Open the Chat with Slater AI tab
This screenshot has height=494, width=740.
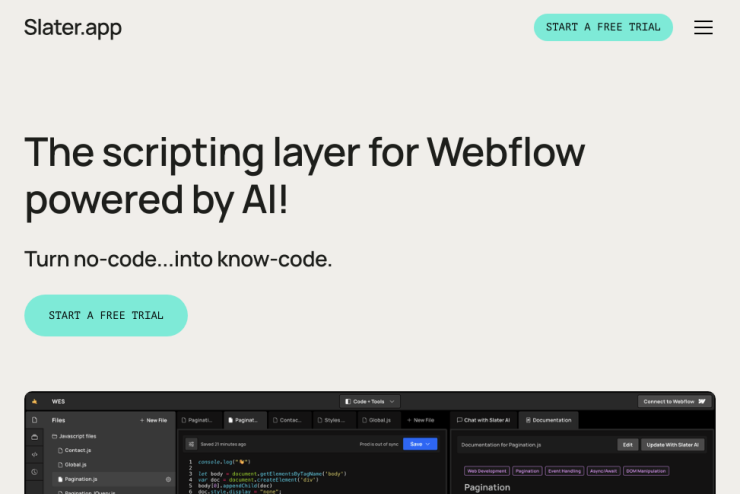(483, 420)
